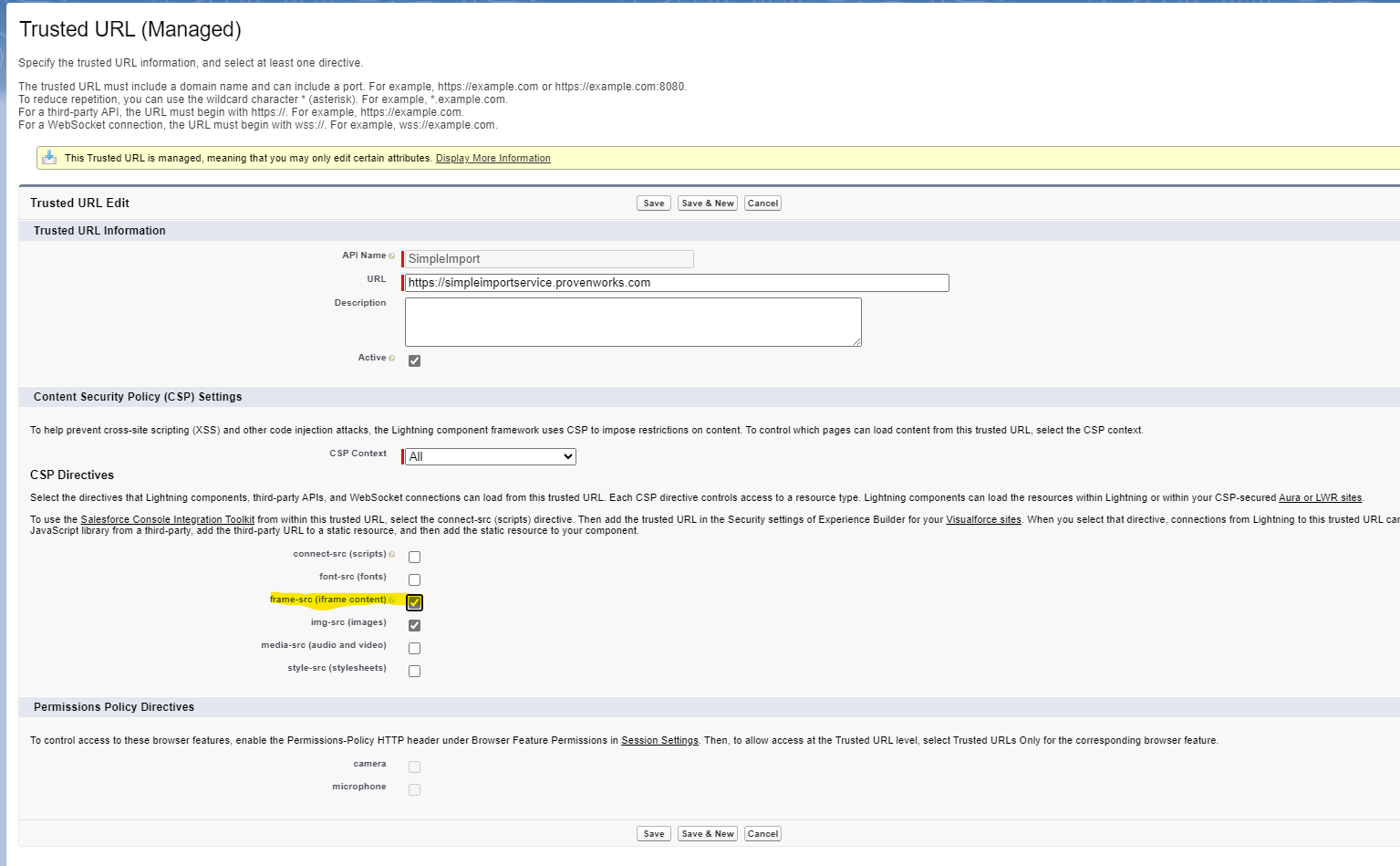Enable media-src (audio and video) checkbox

click(414, 648)
